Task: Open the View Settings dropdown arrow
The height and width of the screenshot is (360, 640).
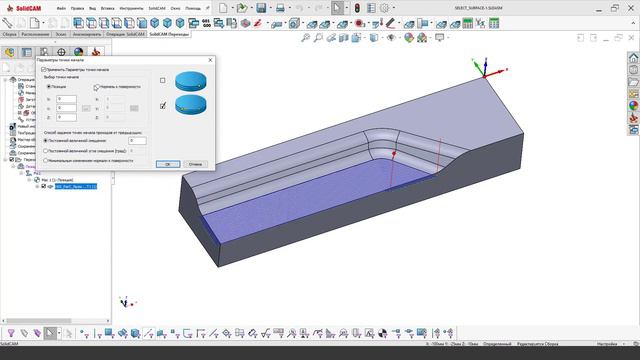Action: click(x=448, y=38)
